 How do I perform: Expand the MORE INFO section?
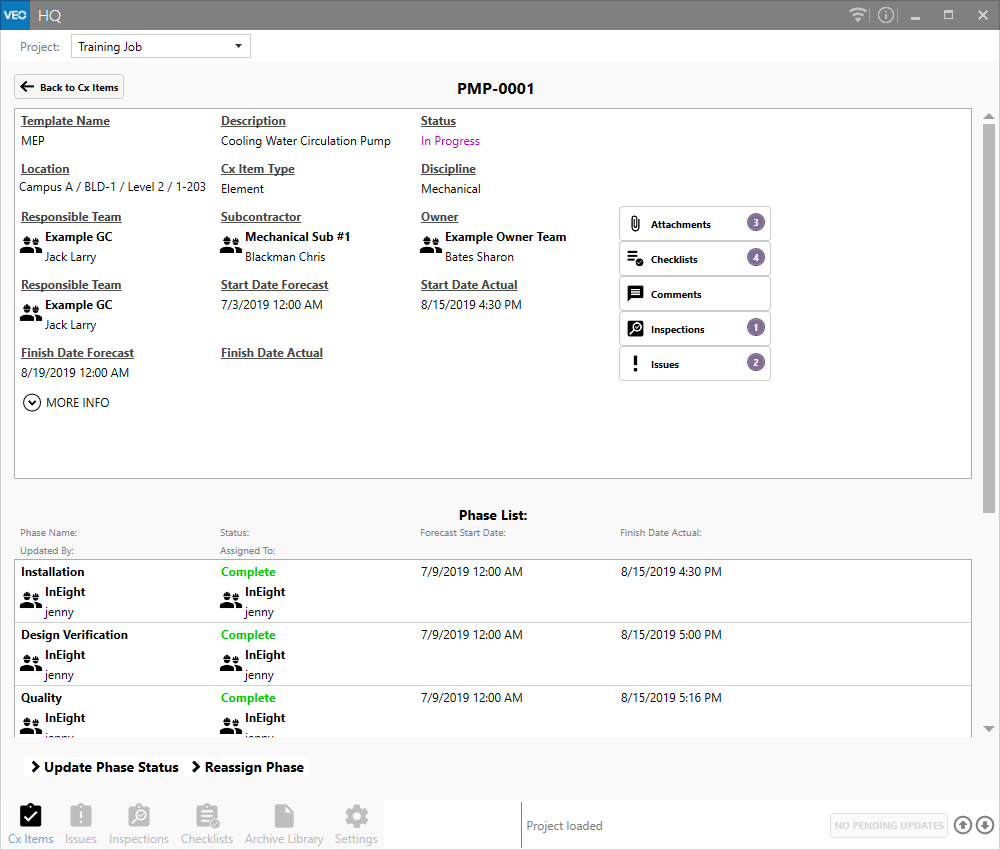pyautogui.click(x=66, y=403)
